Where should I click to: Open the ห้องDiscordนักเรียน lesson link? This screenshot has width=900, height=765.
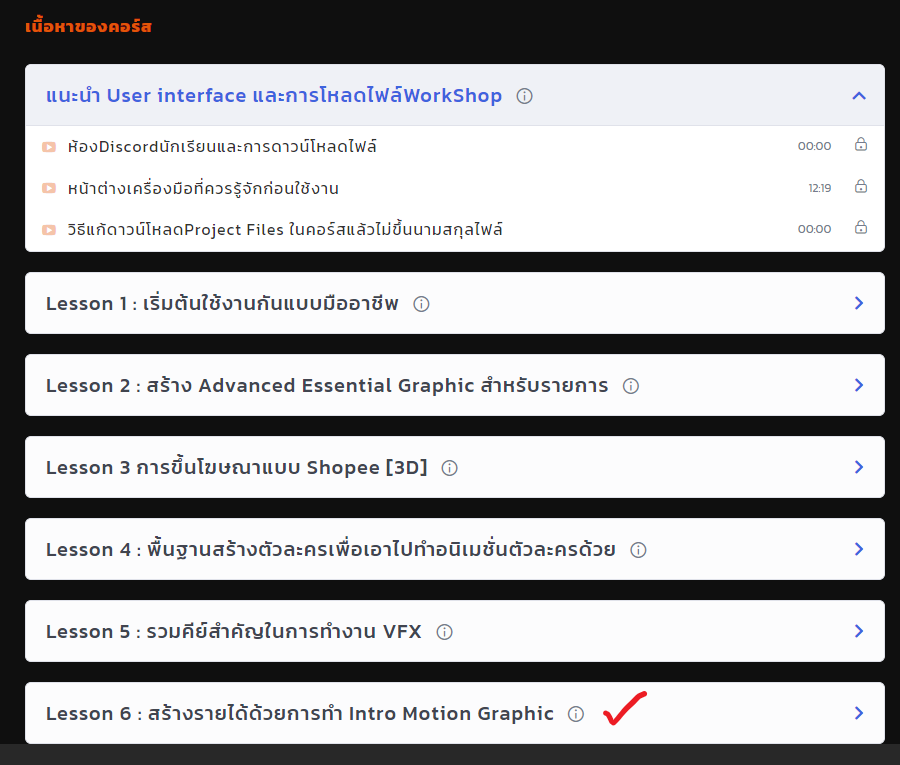pos(222,147)
